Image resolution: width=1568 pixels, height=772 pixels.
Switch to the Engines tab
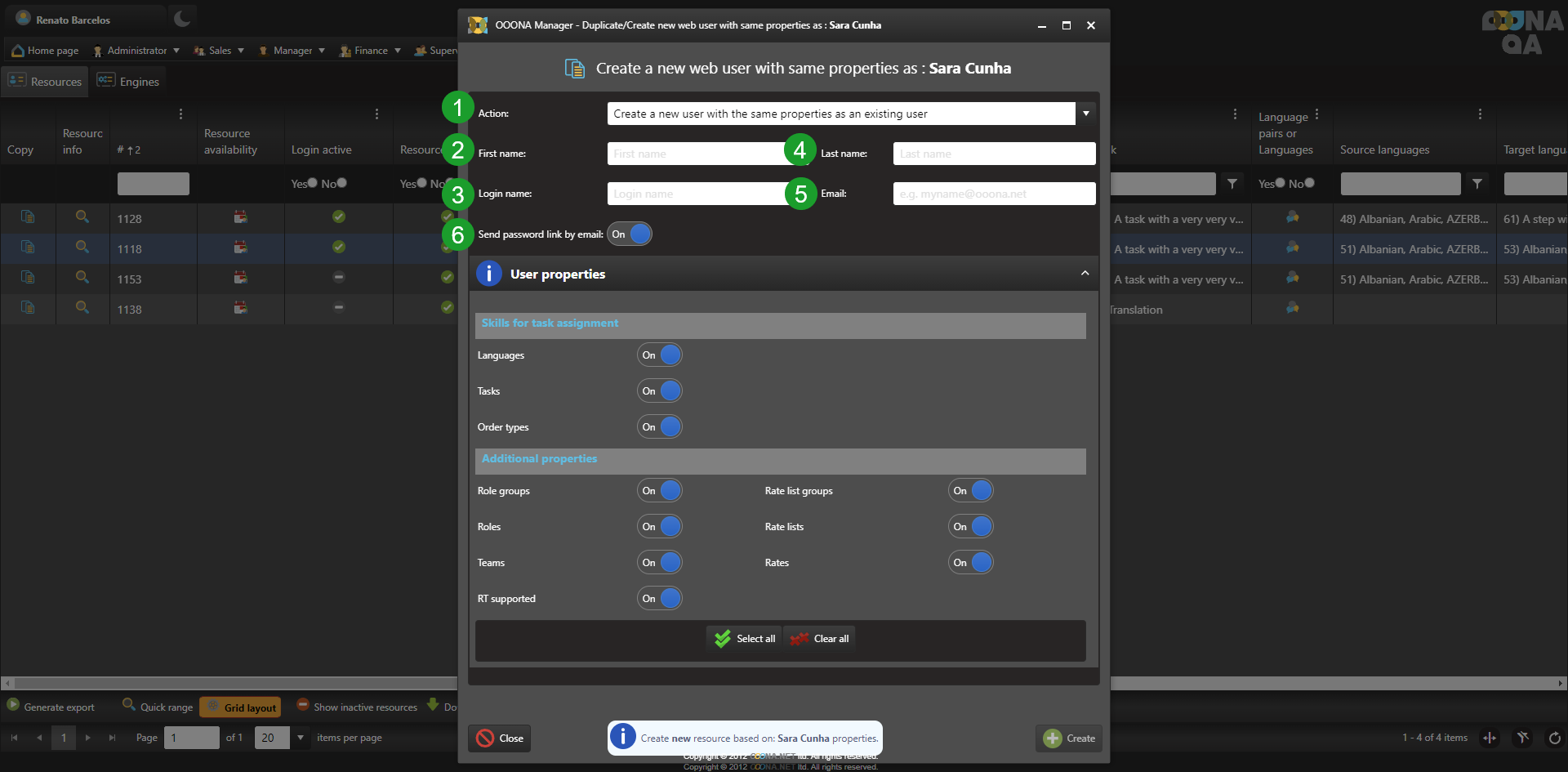click(x=128, y=82)
